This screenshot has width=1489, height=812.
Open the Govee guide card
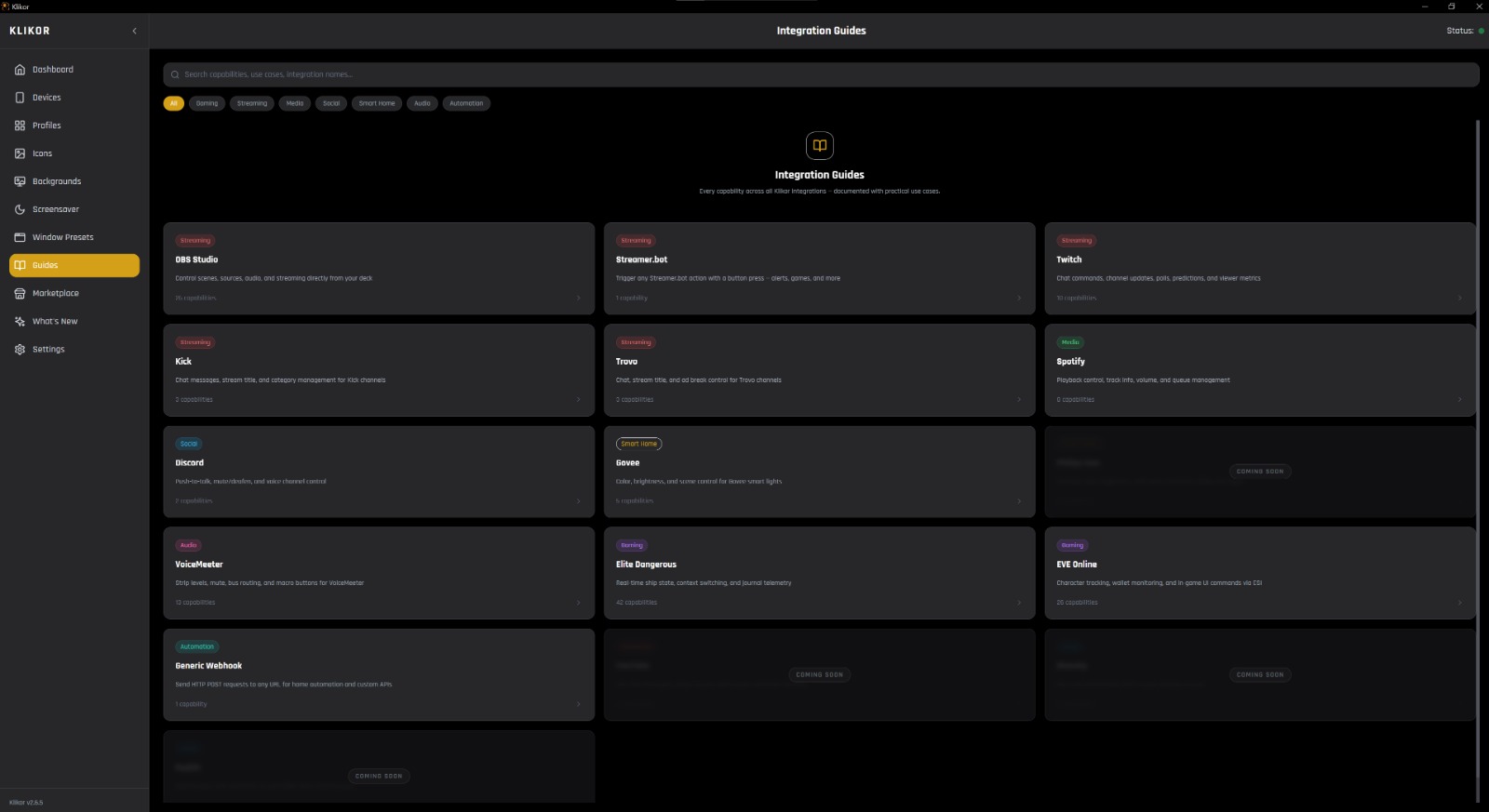tap(819, 472)
